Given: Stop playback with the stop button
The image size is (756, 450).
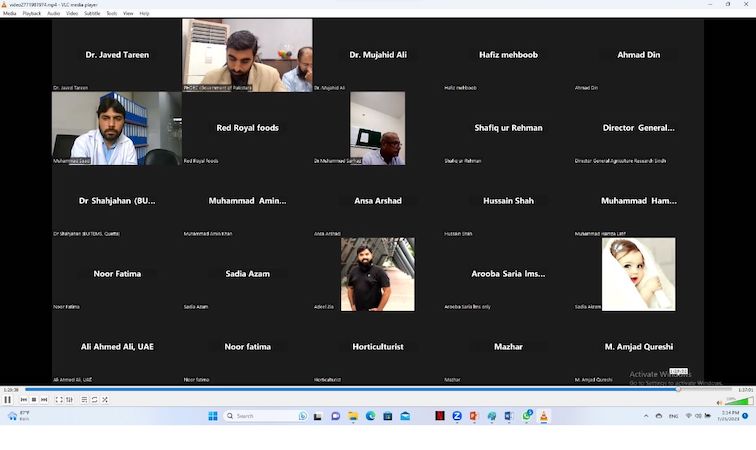Looking at the screenshot, I should [34, 400].
